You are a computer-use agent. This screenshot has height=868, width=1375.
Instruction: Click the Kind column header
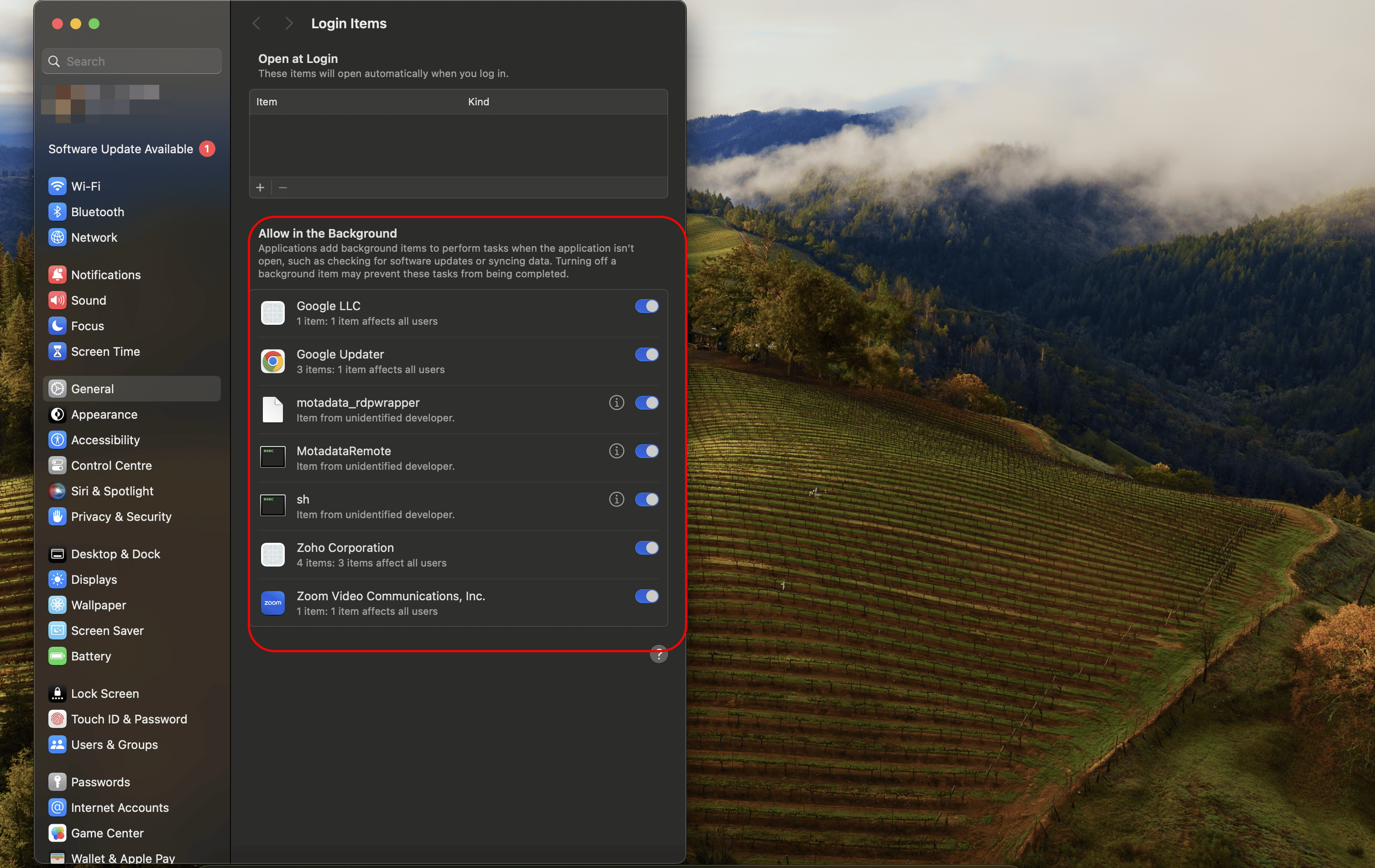click(x=478, y=102)
